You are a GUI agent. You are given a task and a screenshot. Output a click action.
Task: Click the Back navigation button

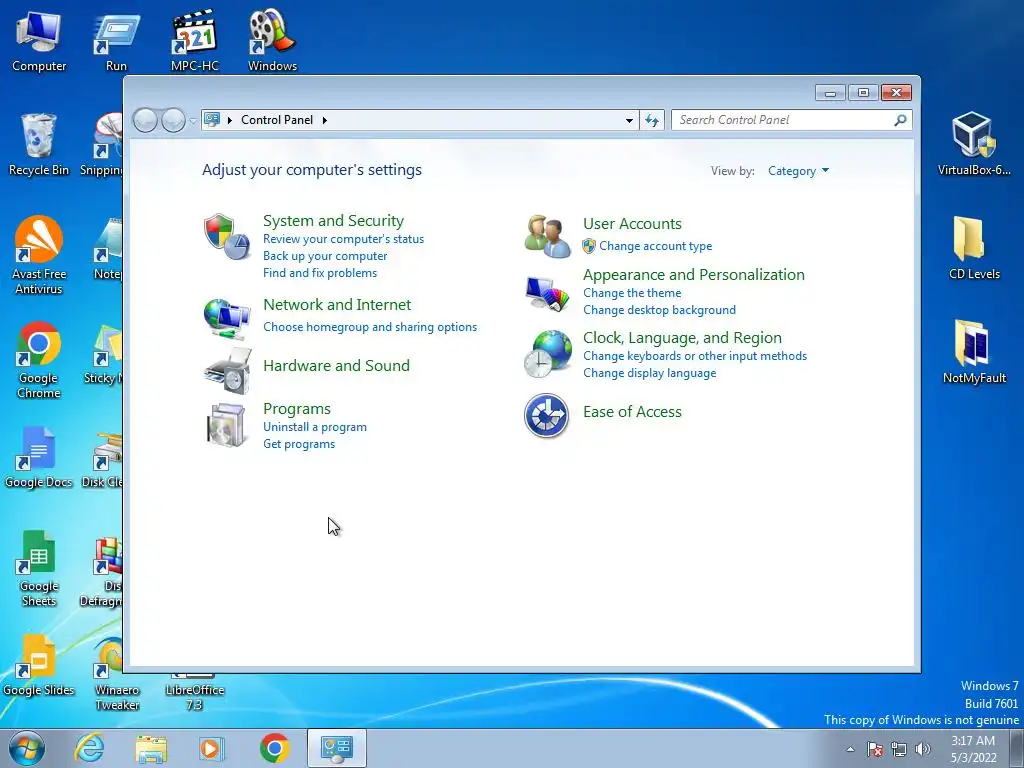click(145, 120)
